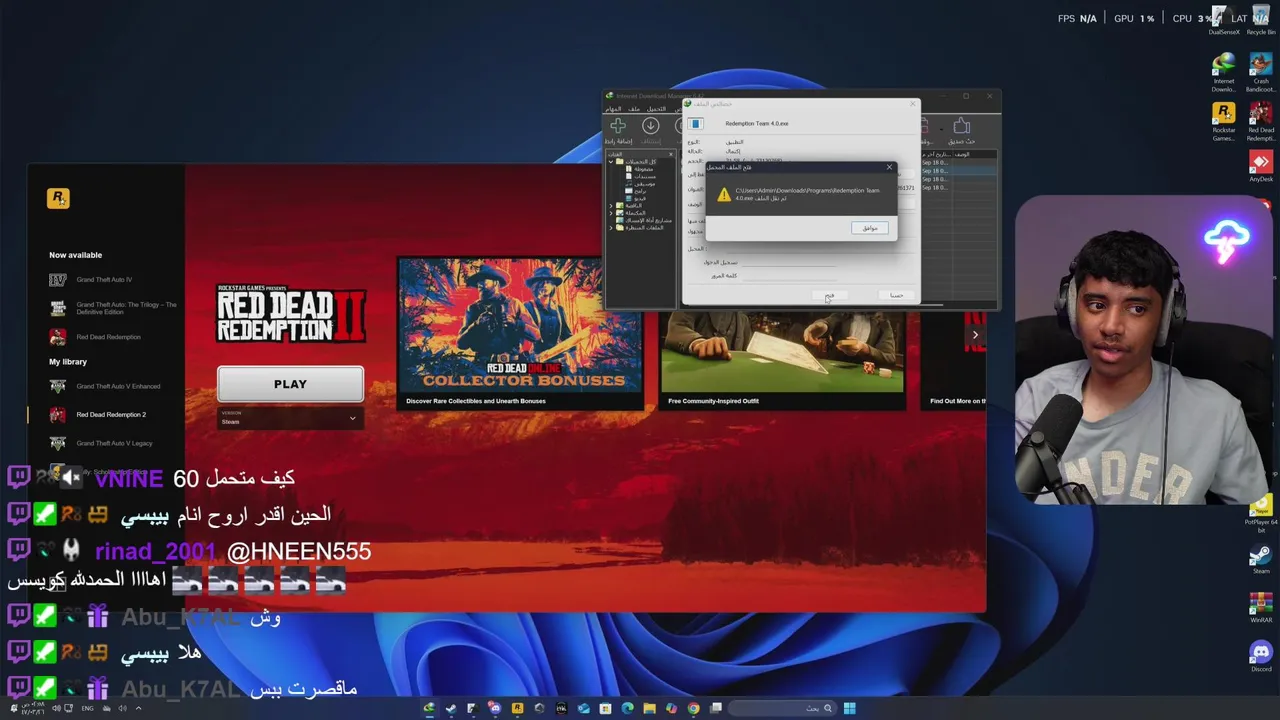The image size is (1280, 720).
Task: Open Grand Theft Auto V Legacy in library
Action: [101, 443]
